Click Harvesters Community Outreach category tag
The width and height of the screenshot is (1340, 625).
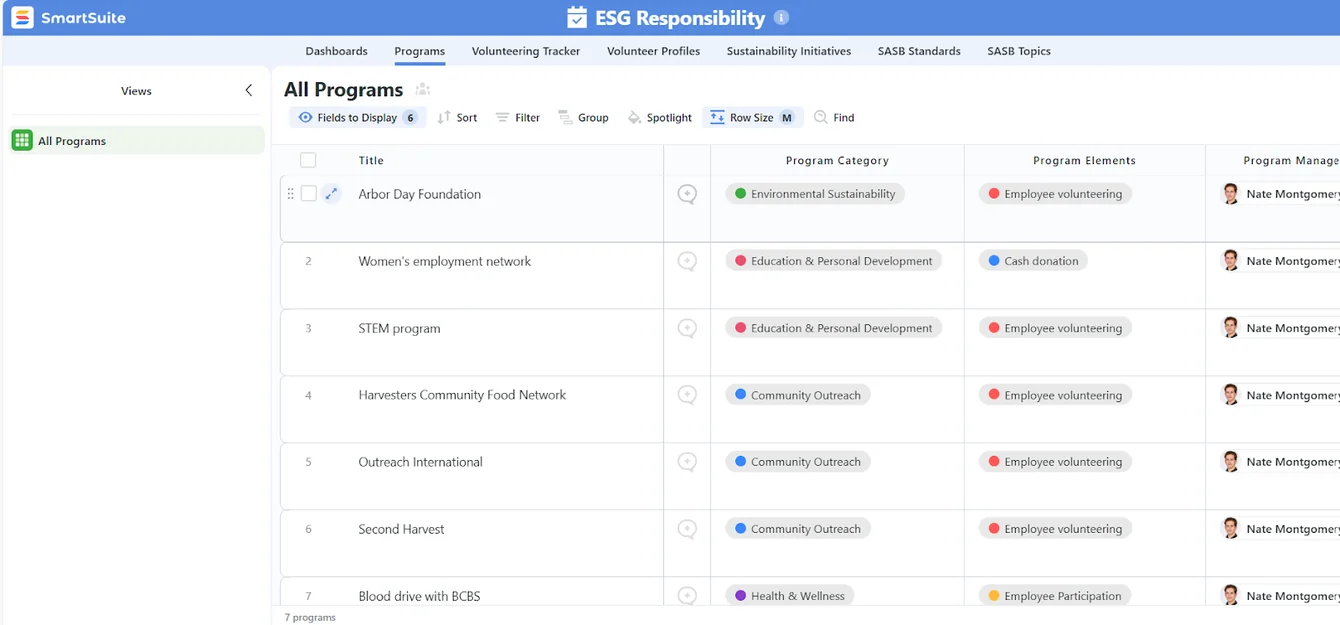click(798, 395)
